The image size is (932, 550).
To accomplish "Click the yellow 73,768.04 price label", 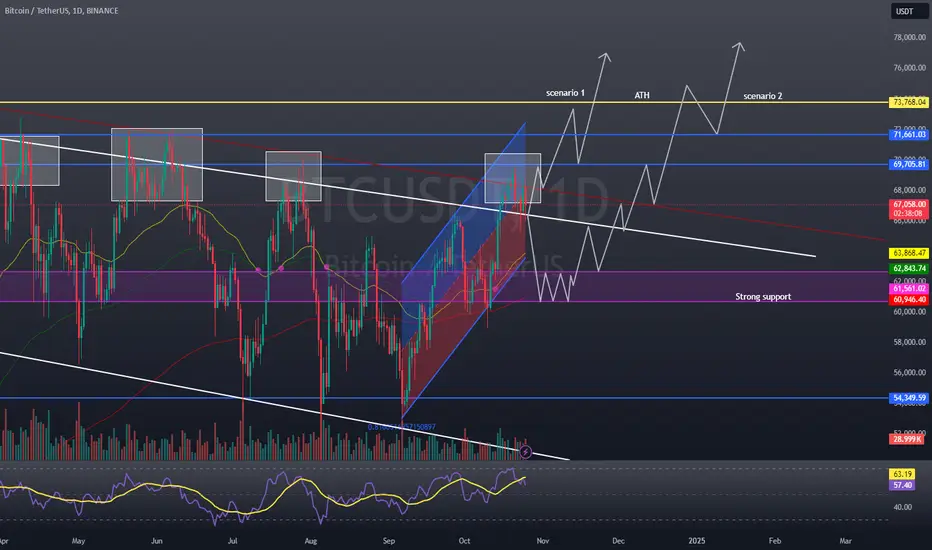I will pos(908,102).
